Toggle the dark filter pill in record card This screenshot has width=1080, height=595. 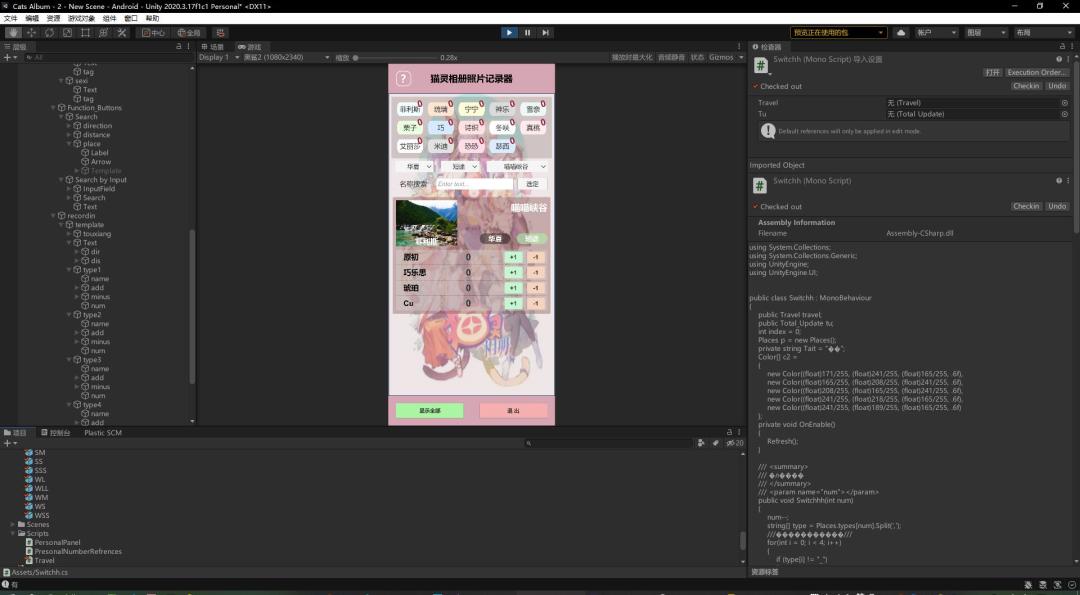[x=495, y=238]
